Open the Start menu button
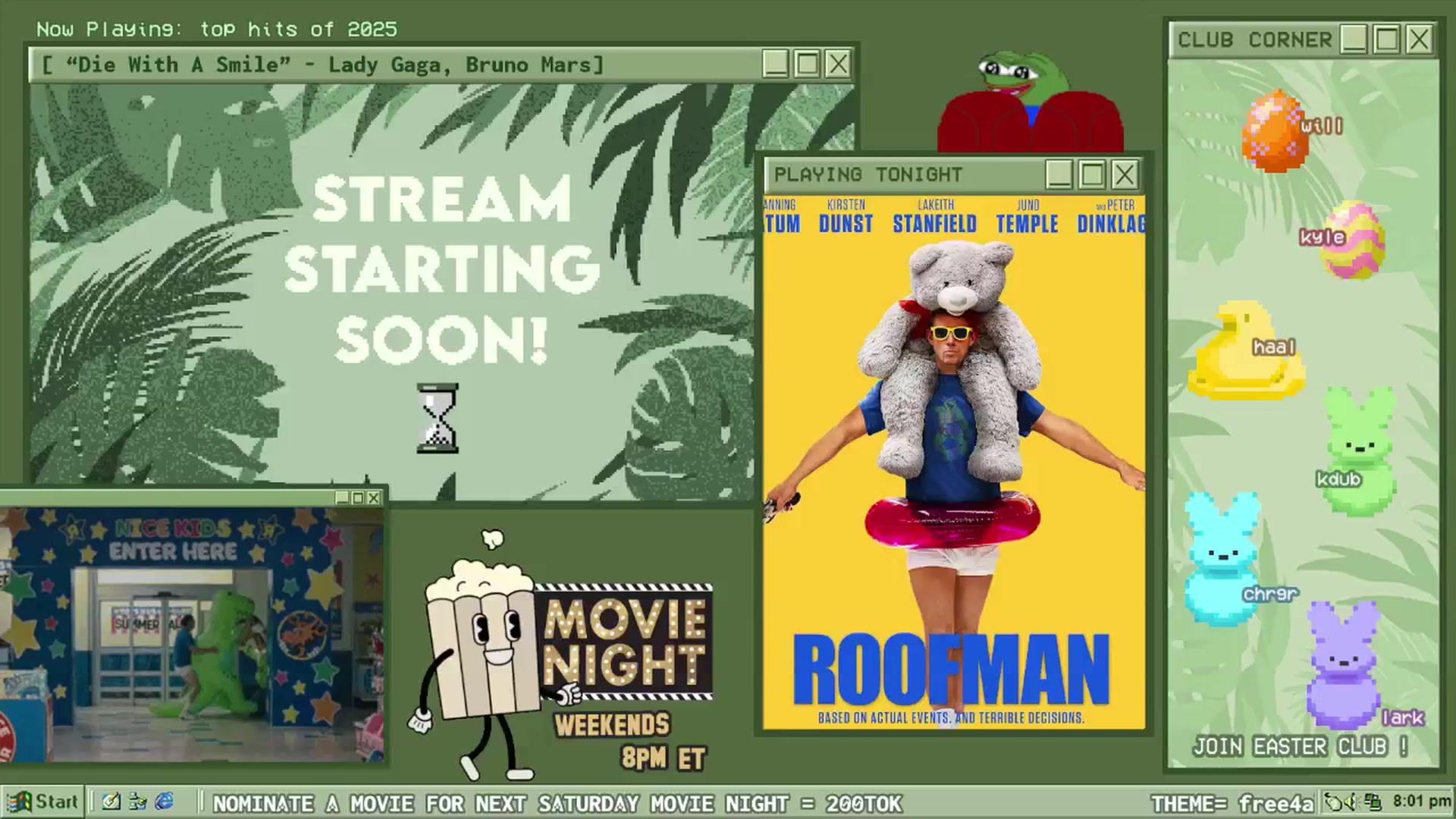The height and width of the screenshot is (819, 1456). coord(41,802)
